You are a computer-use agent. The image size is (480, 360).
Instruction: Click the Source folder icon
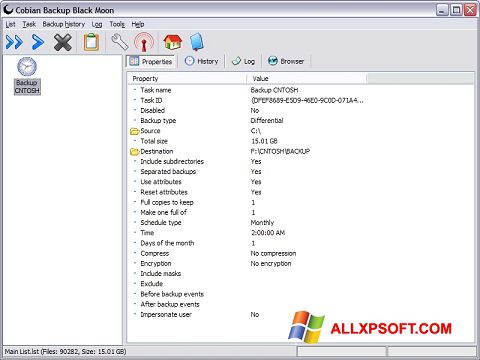click(134, 131)
